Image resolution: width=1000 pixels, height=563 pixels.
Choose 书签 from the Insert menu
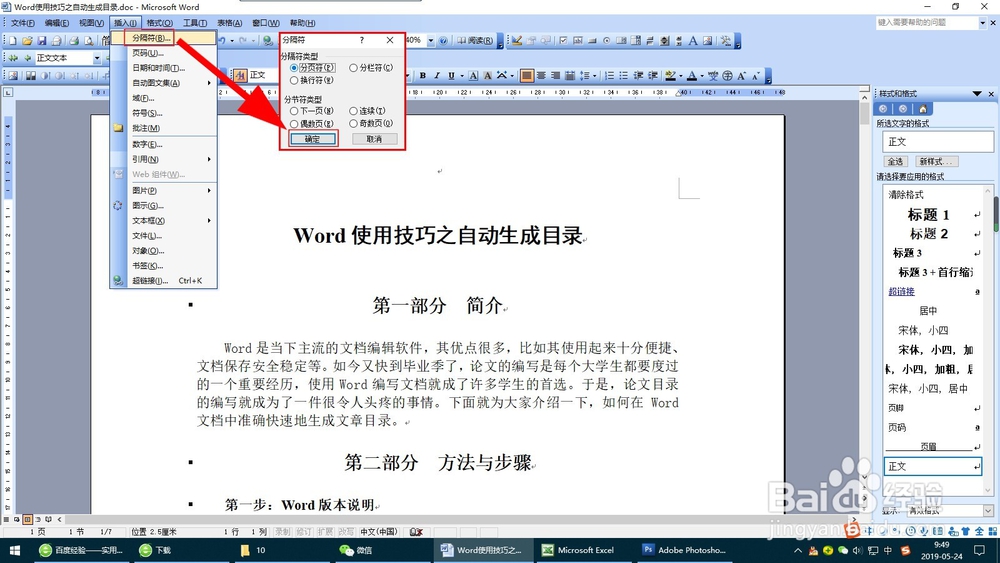point(163,266)
